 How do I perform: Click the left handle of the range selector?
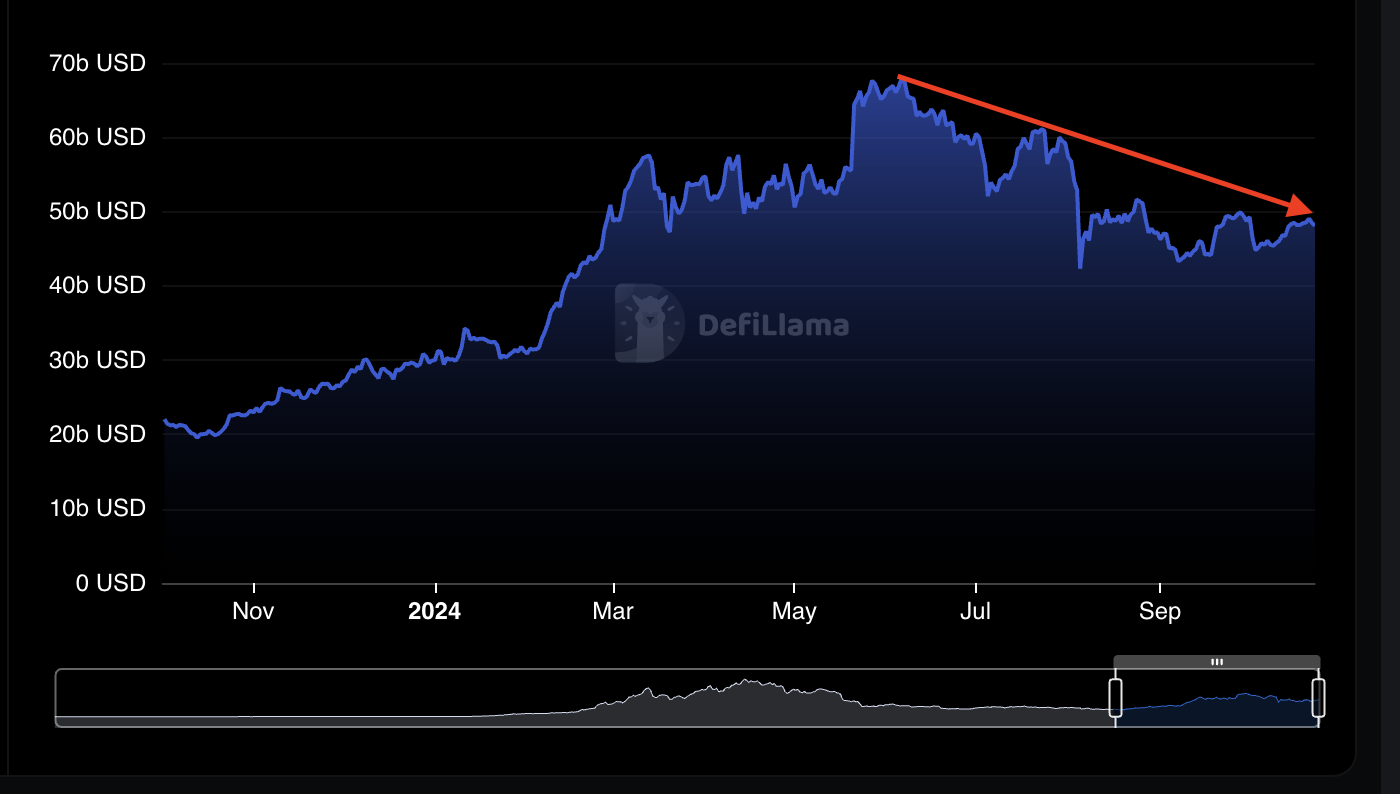[x=1115, y=697]
